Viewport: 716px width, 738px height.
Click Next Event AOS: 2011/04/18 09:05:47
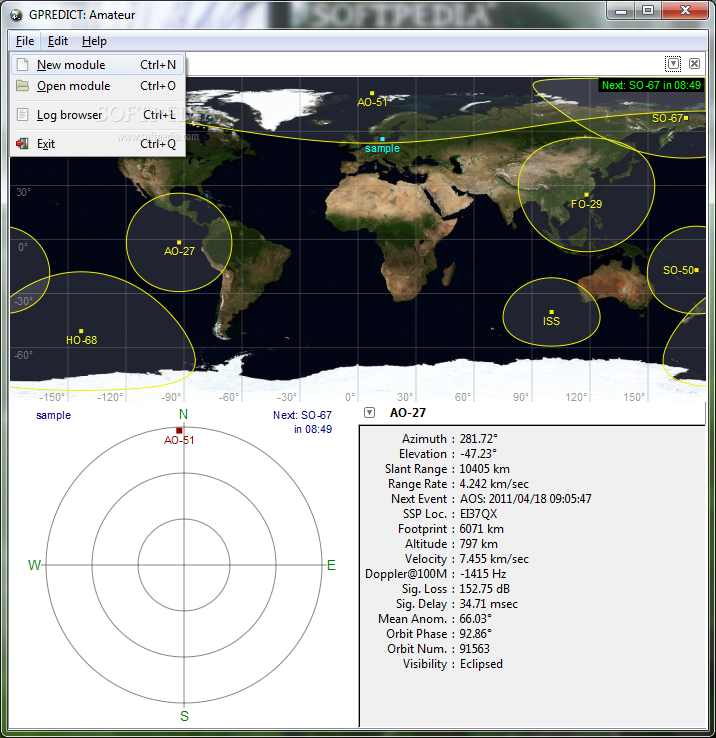pos(525,499)
